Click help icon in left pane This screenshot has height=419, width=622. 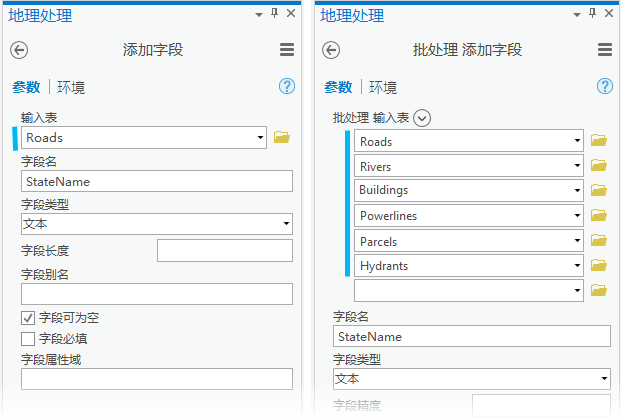tap(287, 87)
